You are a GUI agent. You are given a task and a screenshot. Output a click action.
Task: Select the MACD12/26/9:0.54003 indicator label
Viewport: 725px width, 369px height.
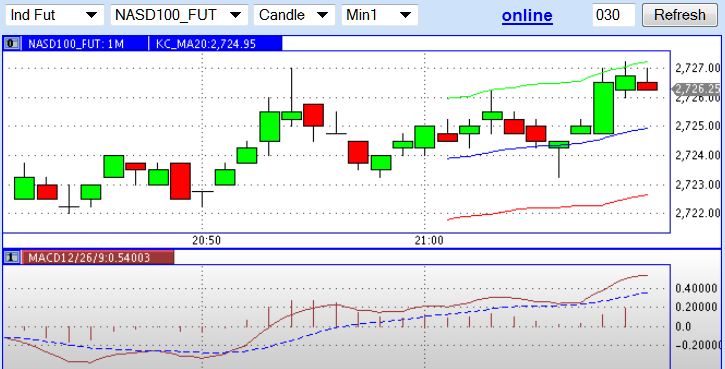pos(89,258)
